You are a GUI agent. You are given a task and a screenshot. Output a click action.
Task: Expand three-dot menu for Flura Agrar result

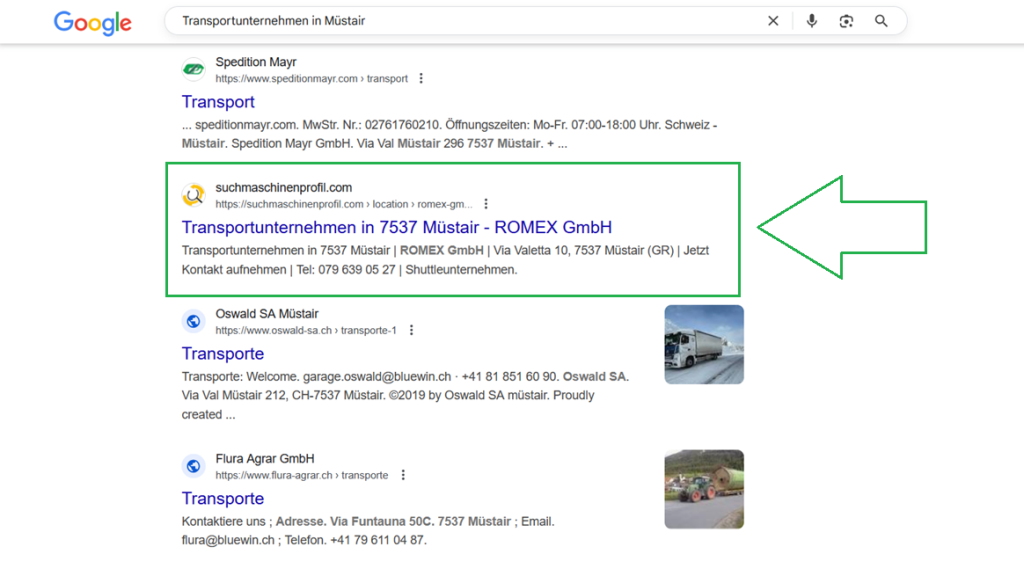[x=403, y=475]
